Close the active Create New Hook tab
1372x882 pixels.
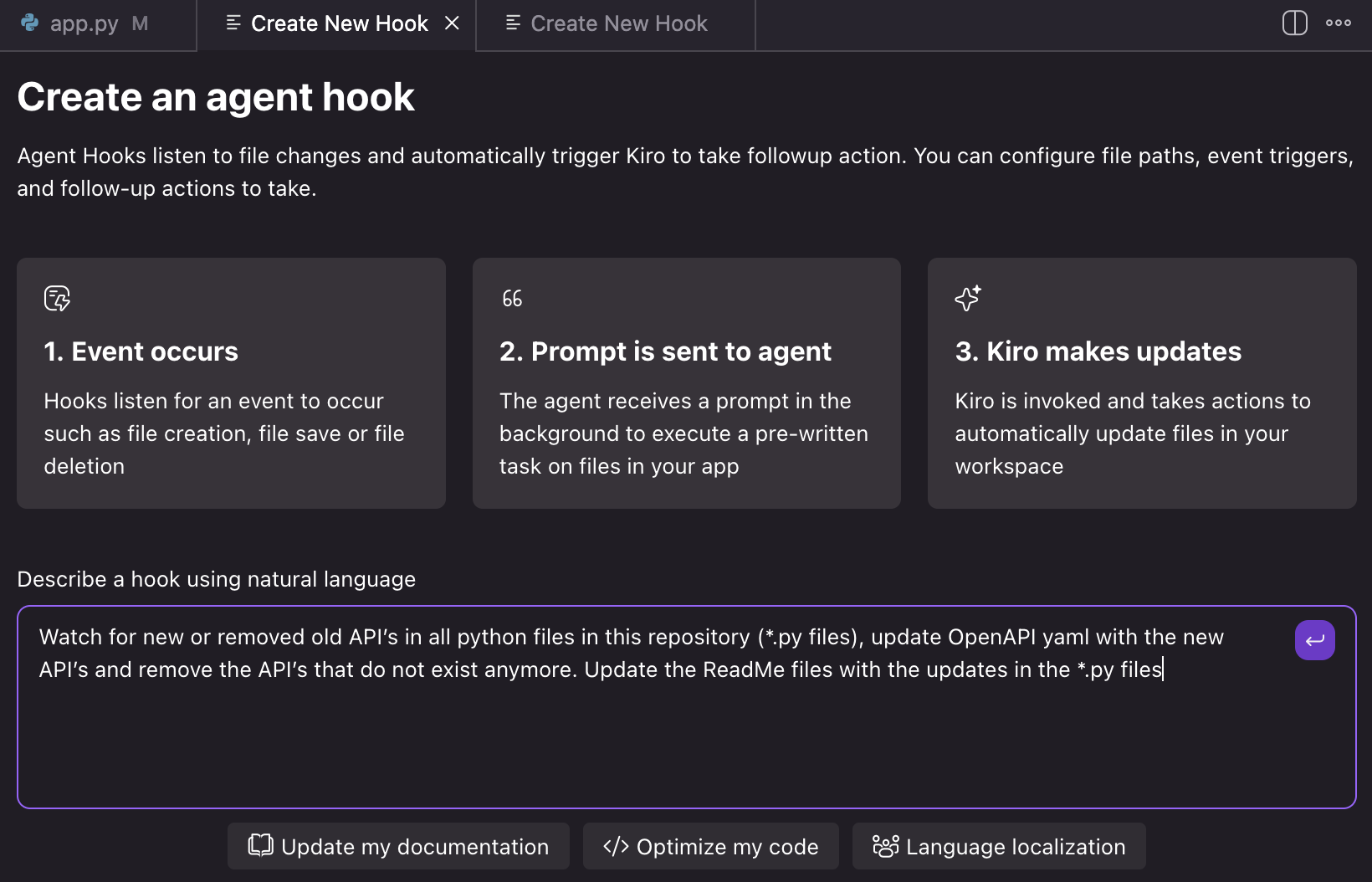click(x=453, y=23)
